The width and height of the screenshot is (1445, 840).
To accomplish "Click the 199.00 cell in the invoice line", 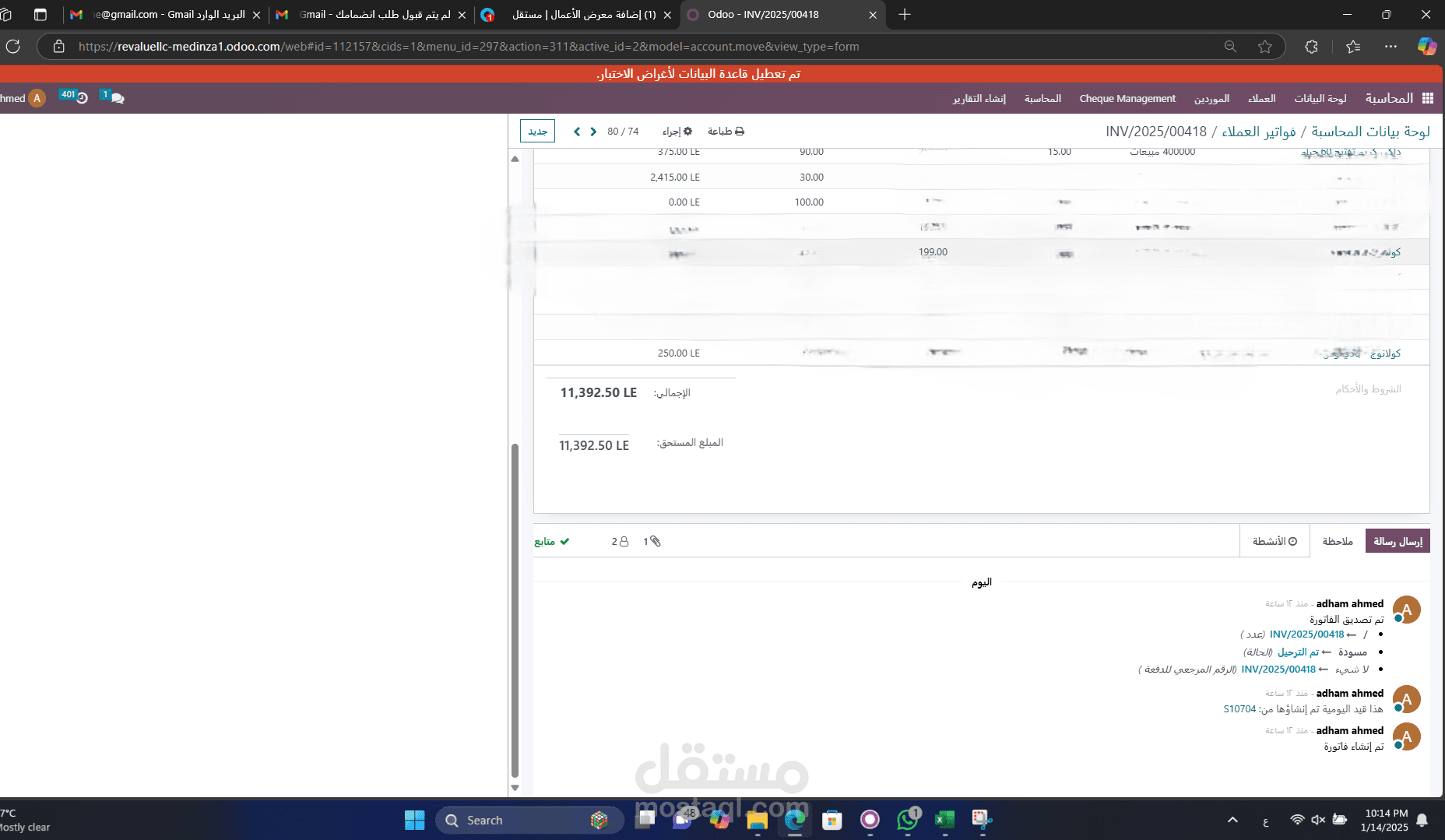I will 933,252.
